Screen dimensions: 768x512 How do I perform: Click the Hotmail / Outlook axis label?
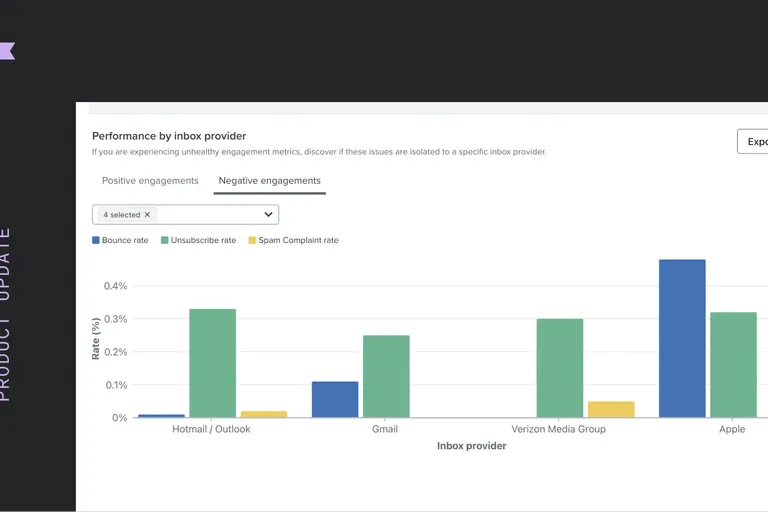tap(211, 429)
